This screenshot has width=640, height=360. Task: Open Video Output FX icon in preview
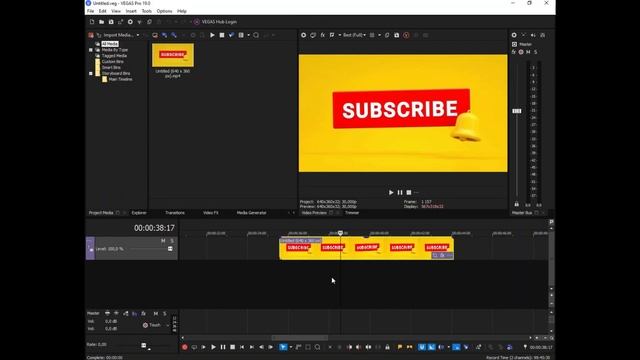(x=322, y=35)
